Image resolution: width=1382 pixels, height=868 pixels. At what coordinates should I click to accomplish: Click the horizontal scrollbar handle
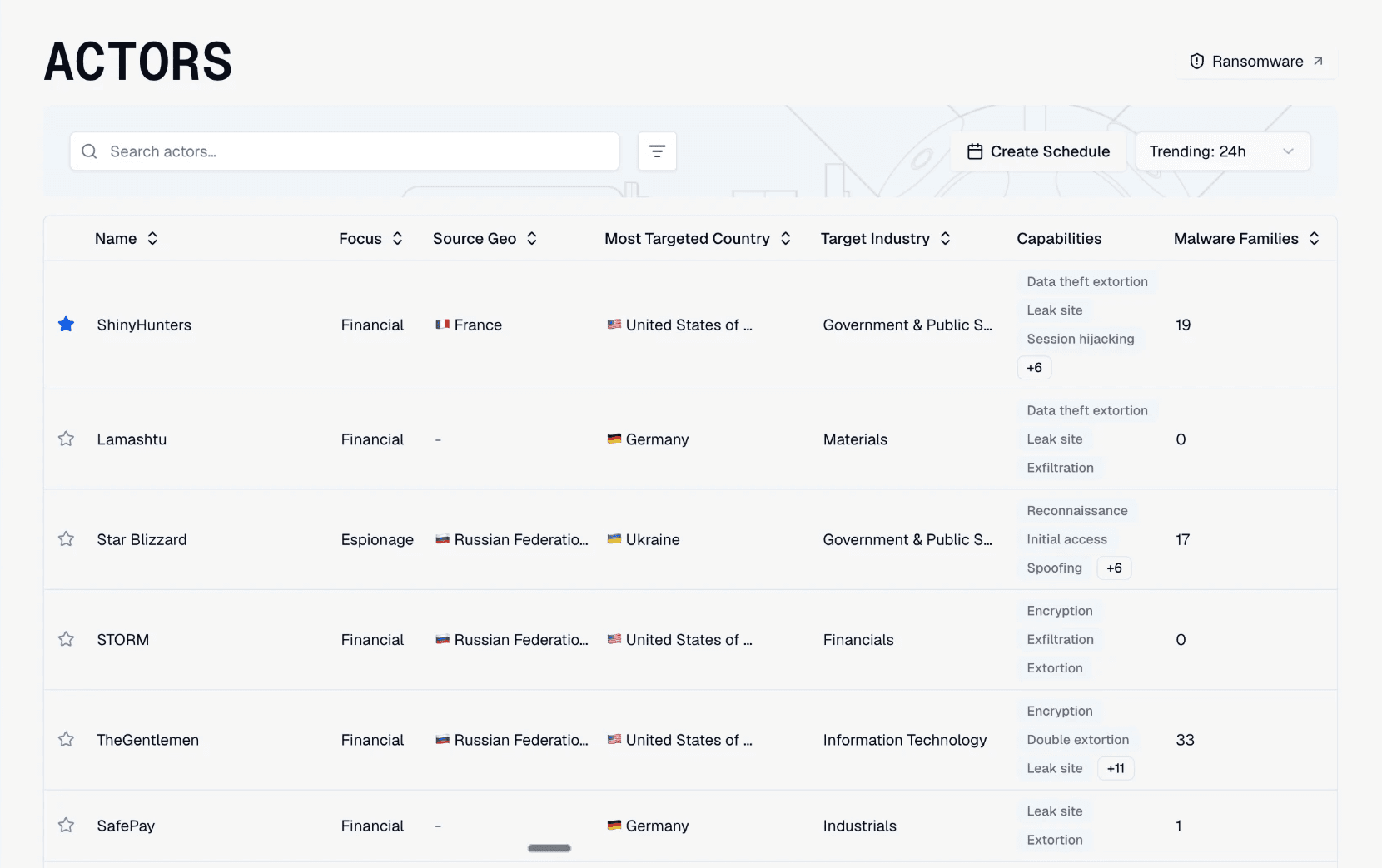(549, 848)
